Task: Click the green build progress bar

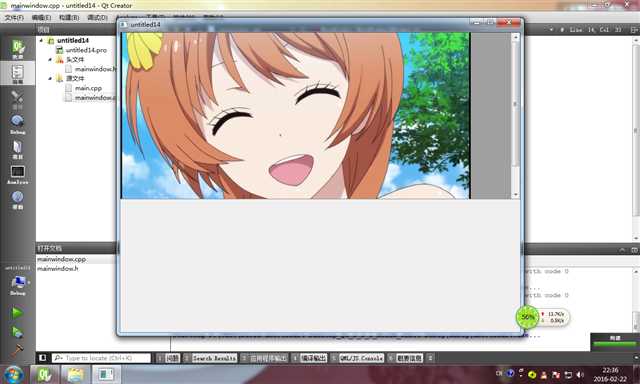Action: click(x=615, y=344)
